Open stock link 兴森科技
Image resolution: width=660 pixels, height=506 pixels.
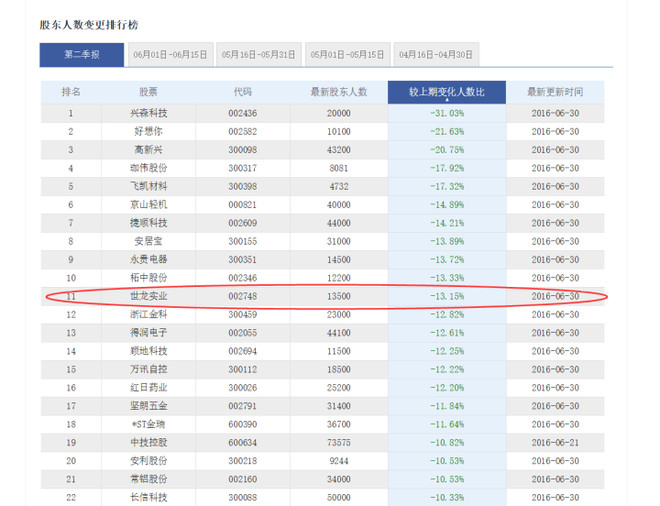(x=149, y=113)
